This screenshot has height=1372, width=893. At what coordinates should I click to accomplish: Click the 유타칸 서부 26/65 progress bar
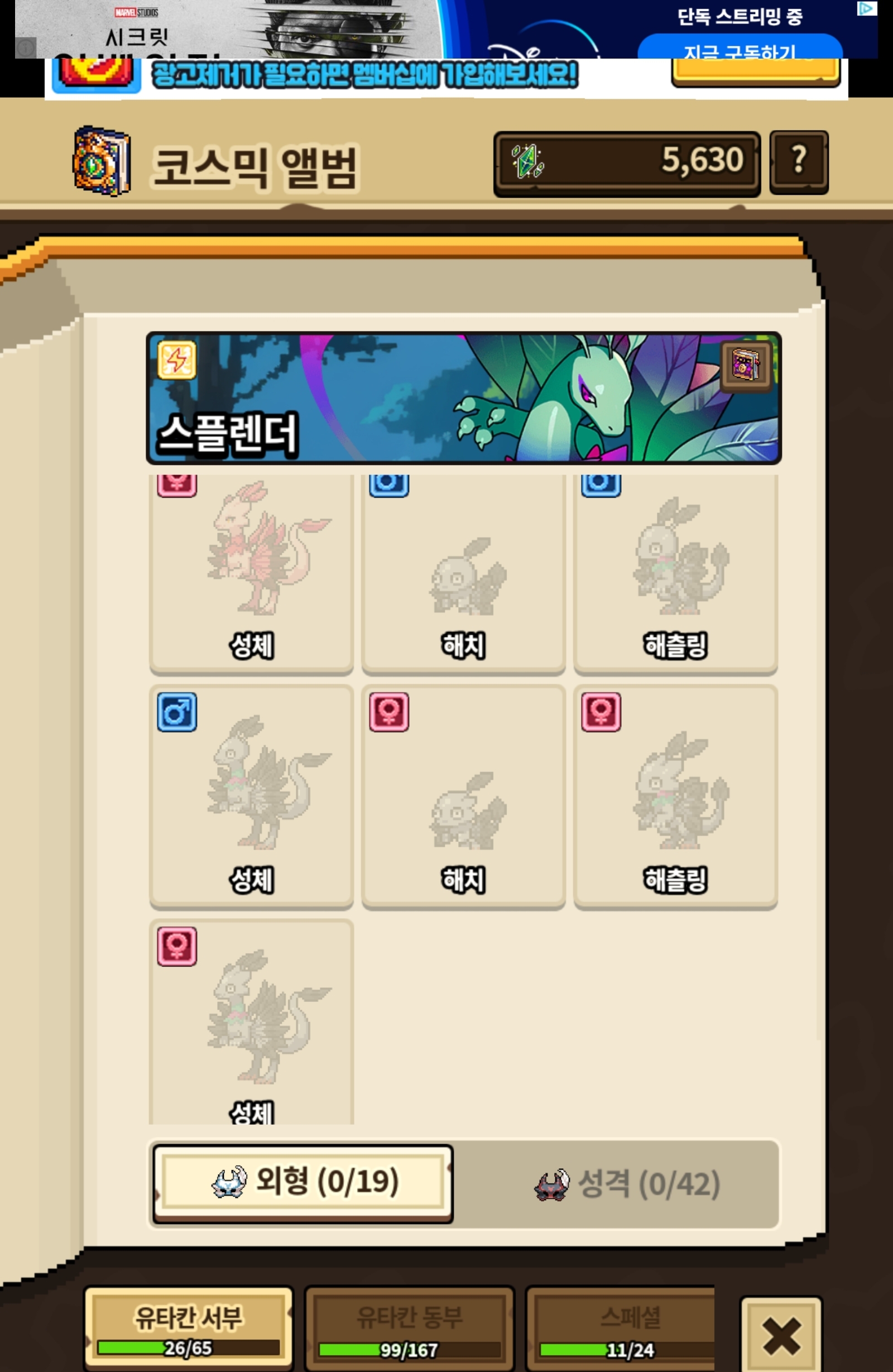[x=189, y=1348]
